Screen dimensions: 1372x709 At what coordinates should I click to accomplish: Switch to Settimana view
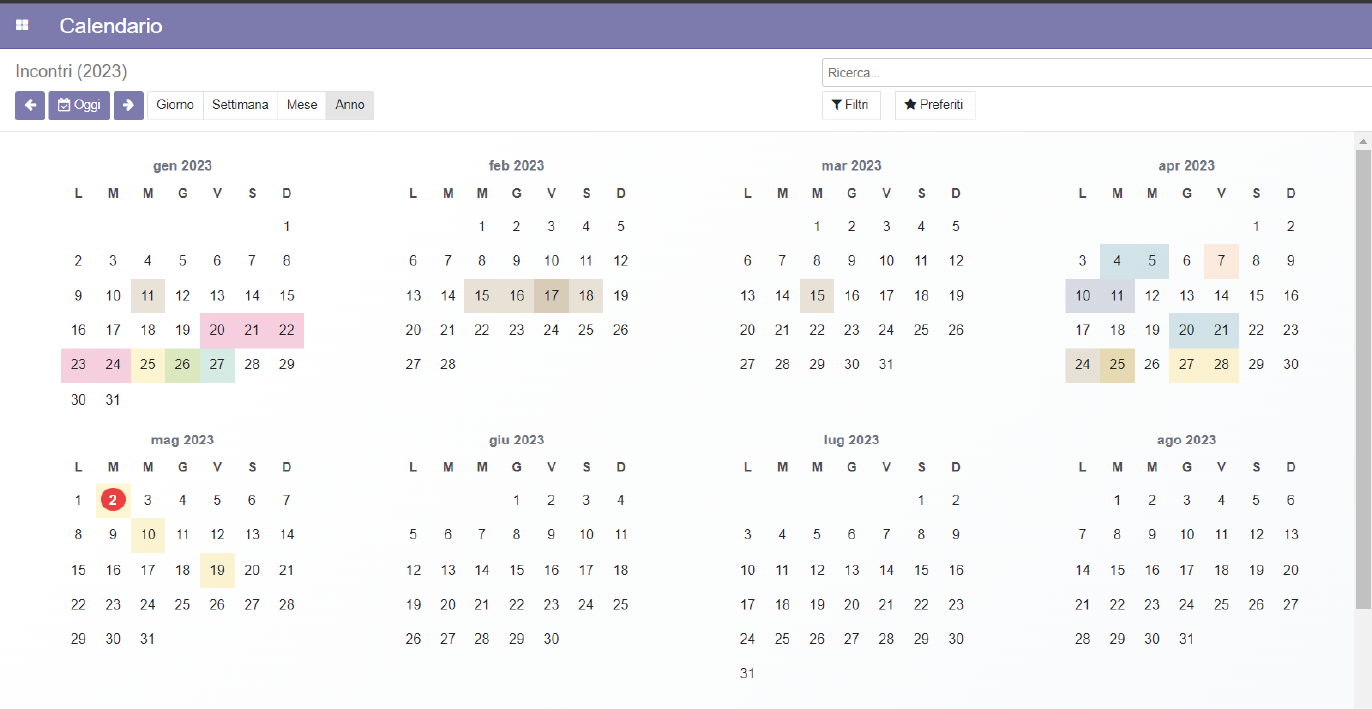240,105
